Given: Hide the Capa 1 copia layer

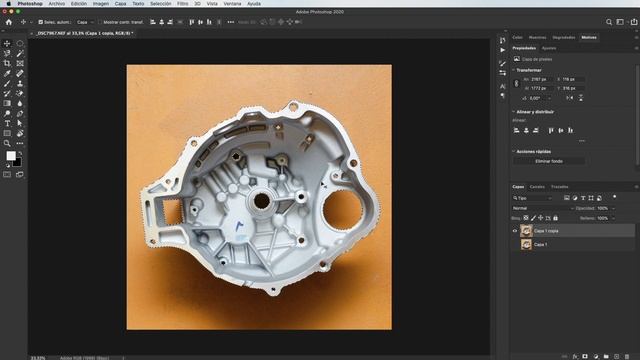Looking at the screenshot, I should pyautogui.click(x=515, y=231).
